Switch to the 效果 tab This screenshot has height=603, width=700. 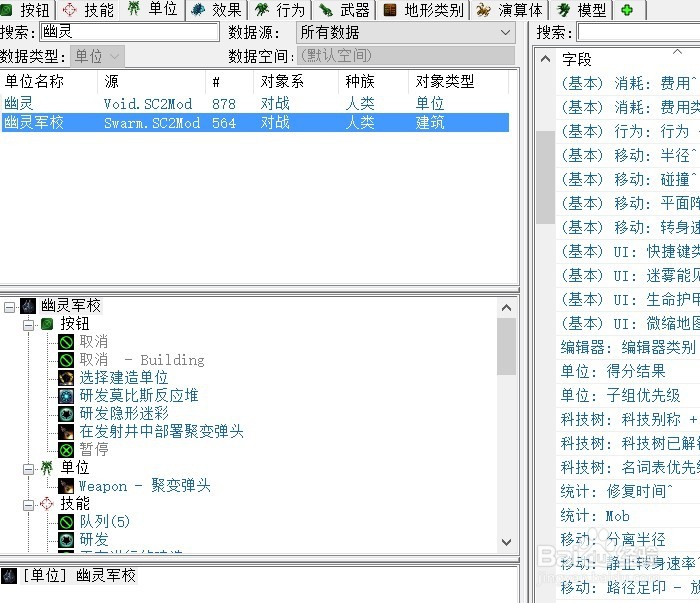point(217,10)
